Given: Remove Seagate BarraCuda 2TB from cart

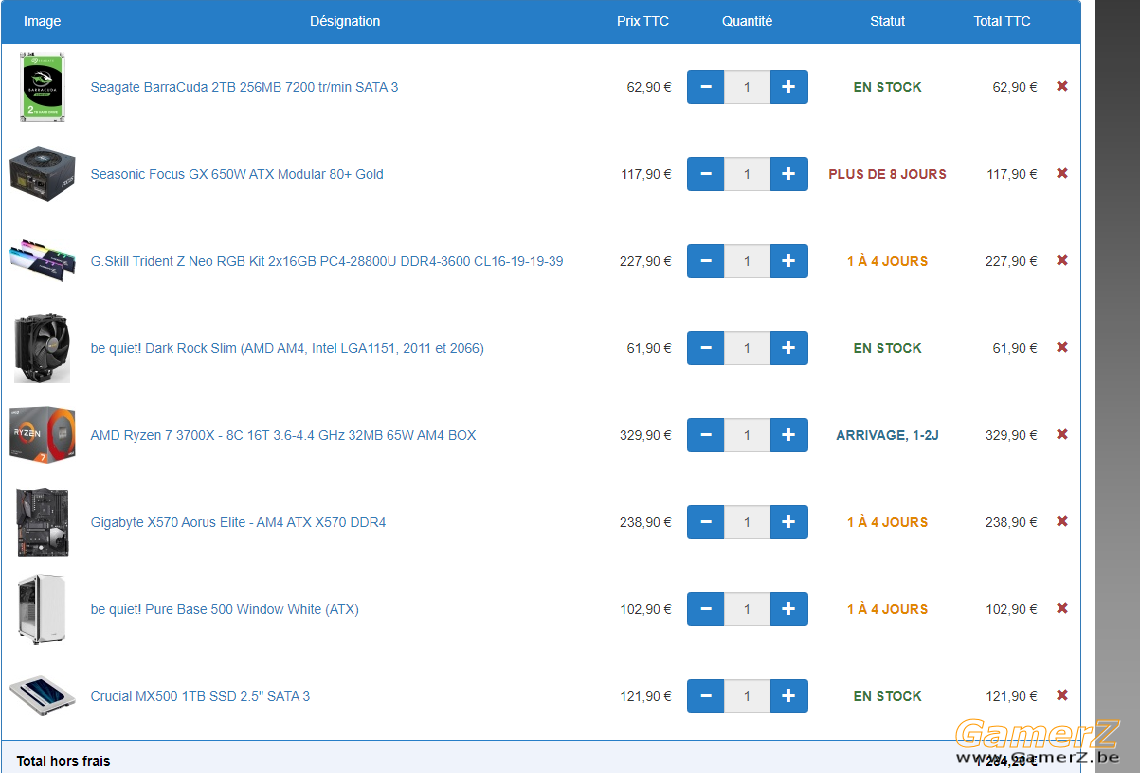Looking at the screenshot, I should 1062,87.
